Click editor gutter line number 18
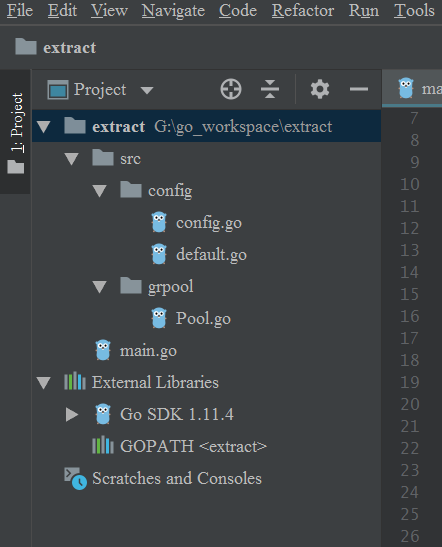This screenshot has width=442, height=547. pos(410,360)
